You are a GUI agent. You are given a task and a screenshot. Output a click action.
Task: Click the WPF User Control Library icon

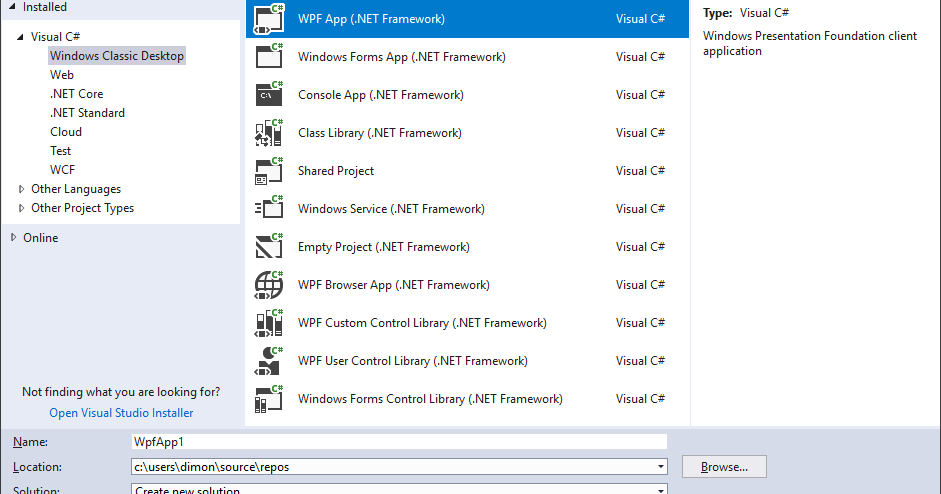pyautogui.click(x=269, y=361)
